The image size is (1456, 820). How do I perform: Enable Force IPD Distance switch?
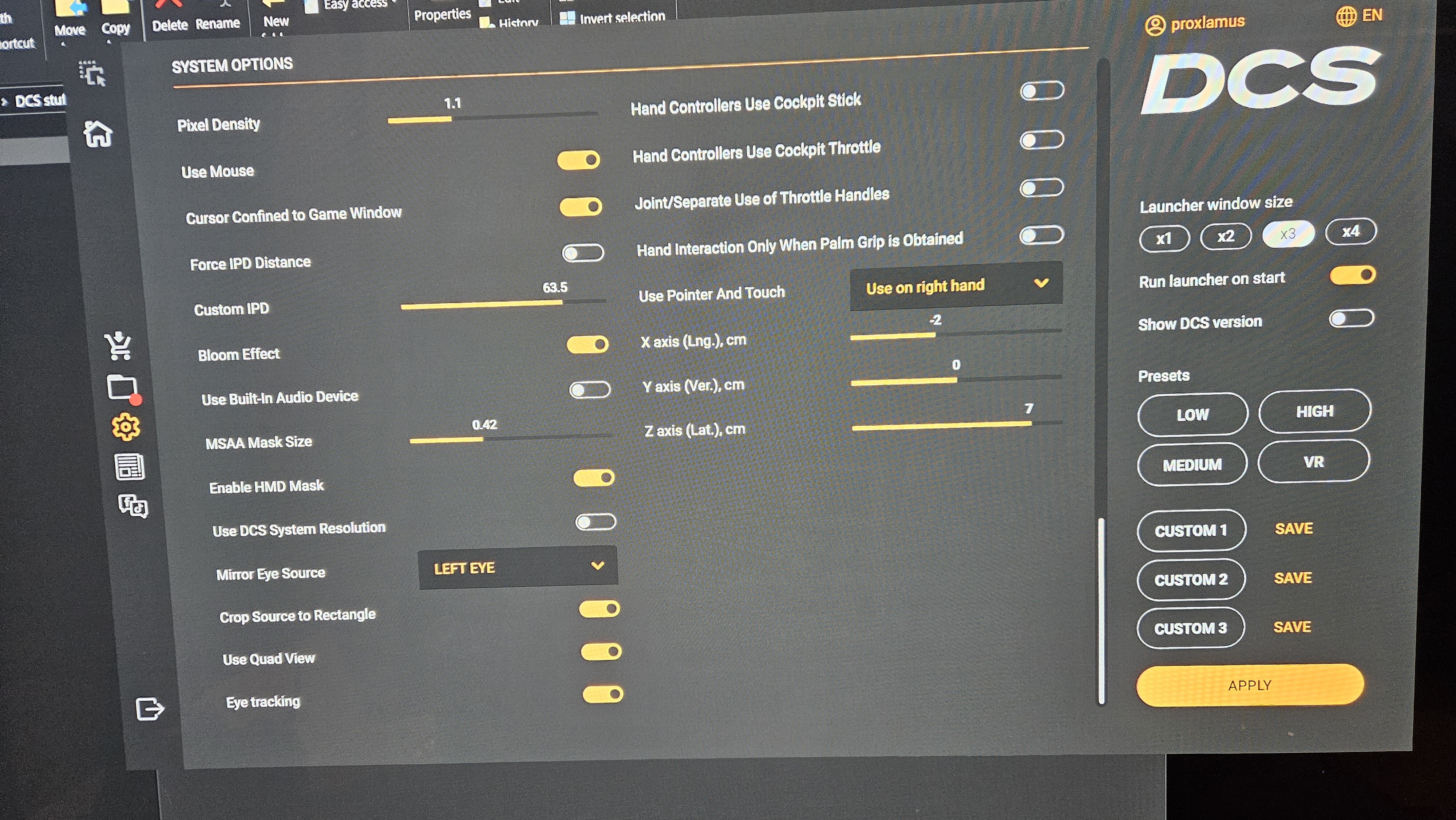(583, 253)
